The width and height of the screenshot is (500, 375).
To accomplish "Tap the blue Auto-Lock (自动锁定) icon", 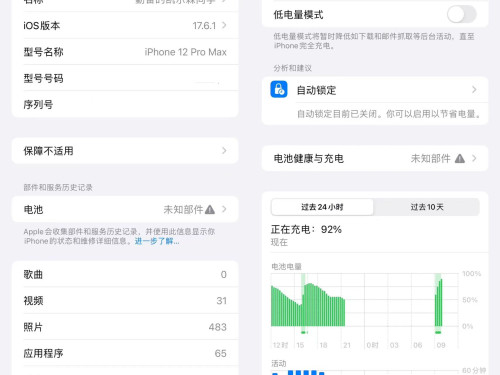I will pyautogui.click(x=279, y=89).
